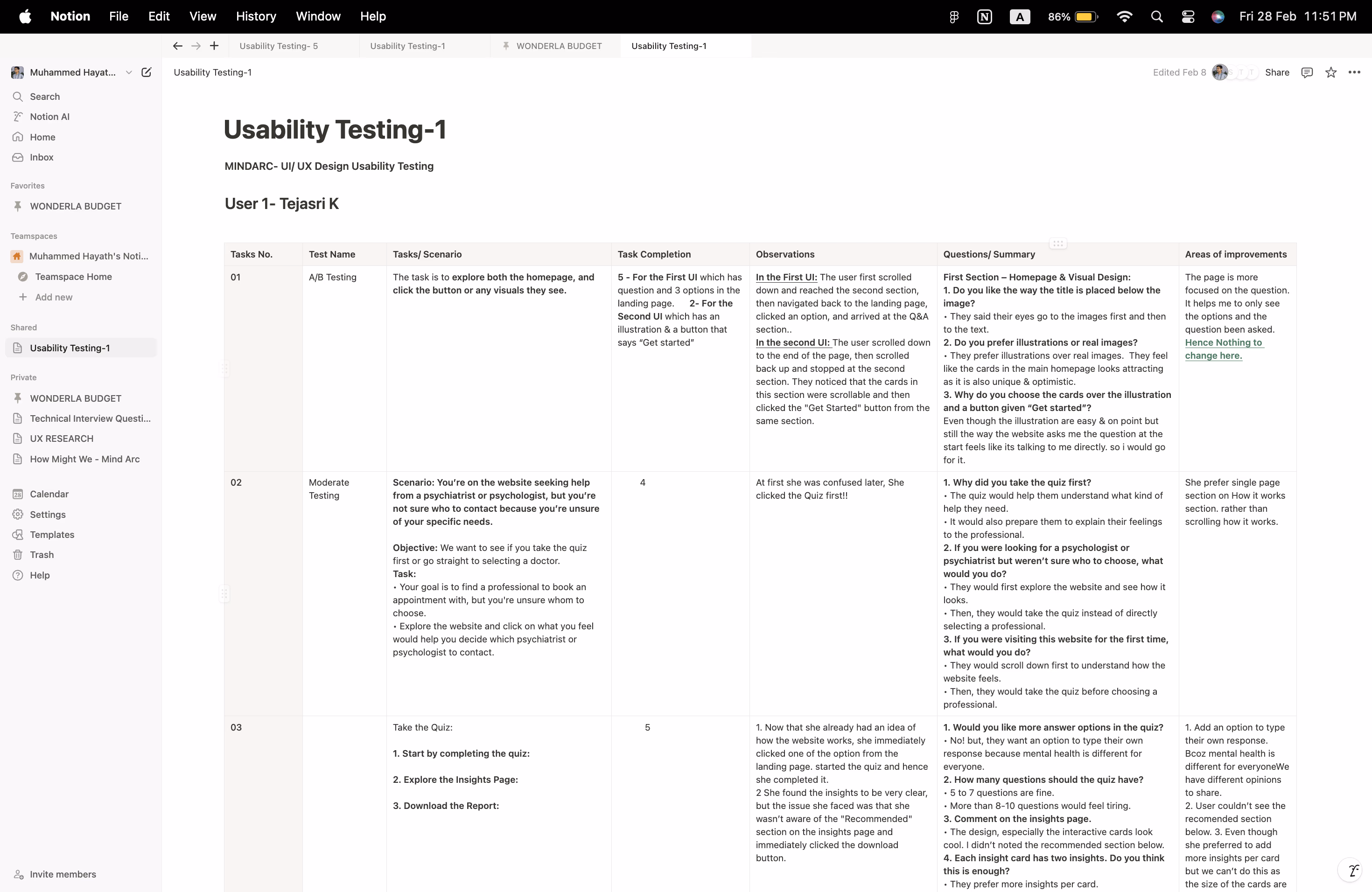The width and height of the screenshot is (1372, 892).
Task: Add page to favorites with star icon
Action: (1330, 72)
